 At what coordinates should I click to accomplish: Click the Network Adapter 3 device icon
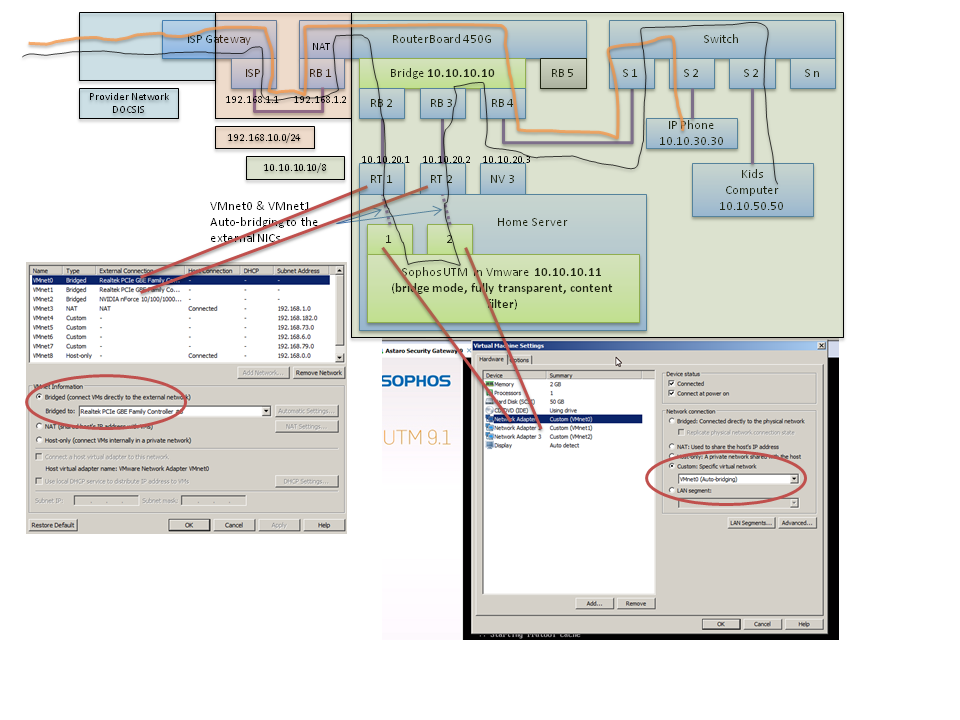pos(489,437)
